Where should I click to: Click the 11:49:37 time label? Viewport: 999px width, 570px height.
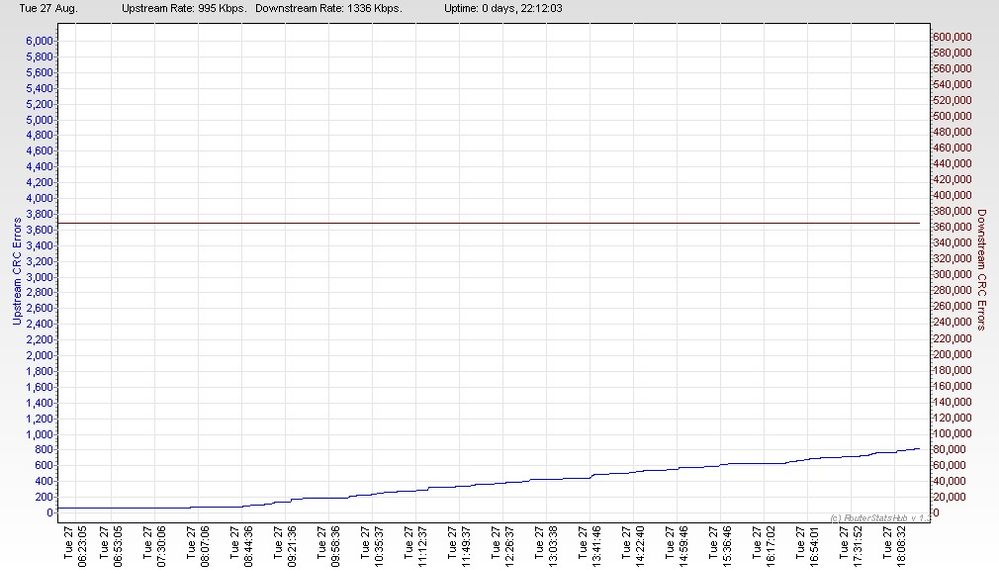click(x=465, y=546)
